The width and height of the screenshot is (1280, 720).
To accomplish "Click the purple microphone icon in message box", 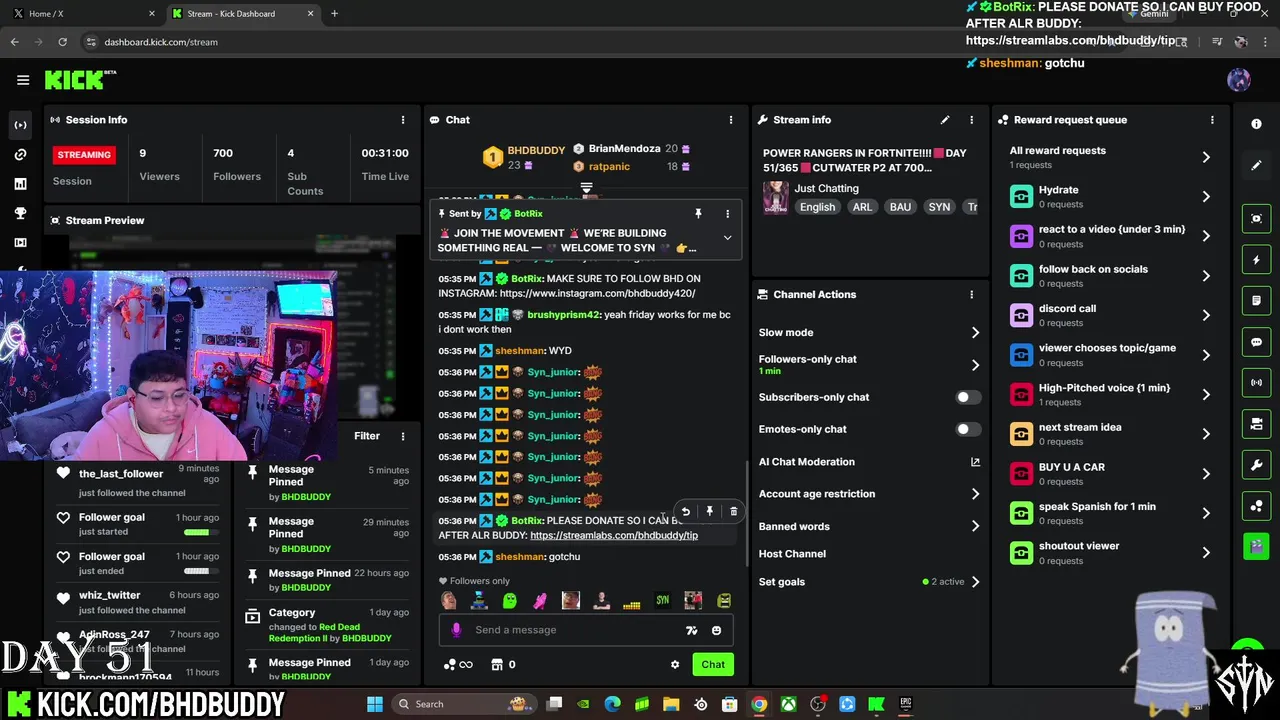I will pyautogui.click(x=456, y=630).
